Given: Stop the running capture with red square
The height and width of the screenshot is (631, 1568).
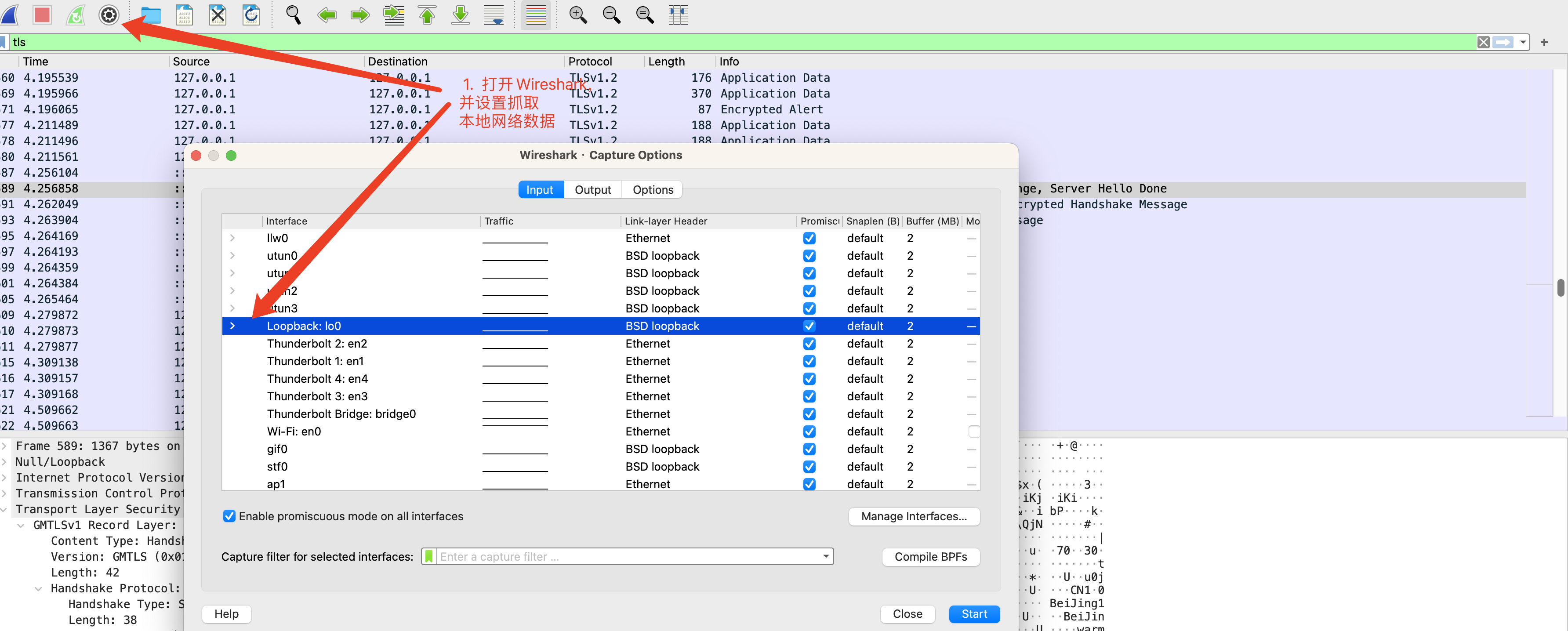Looking at the screenshot, I should click(42, 15).
